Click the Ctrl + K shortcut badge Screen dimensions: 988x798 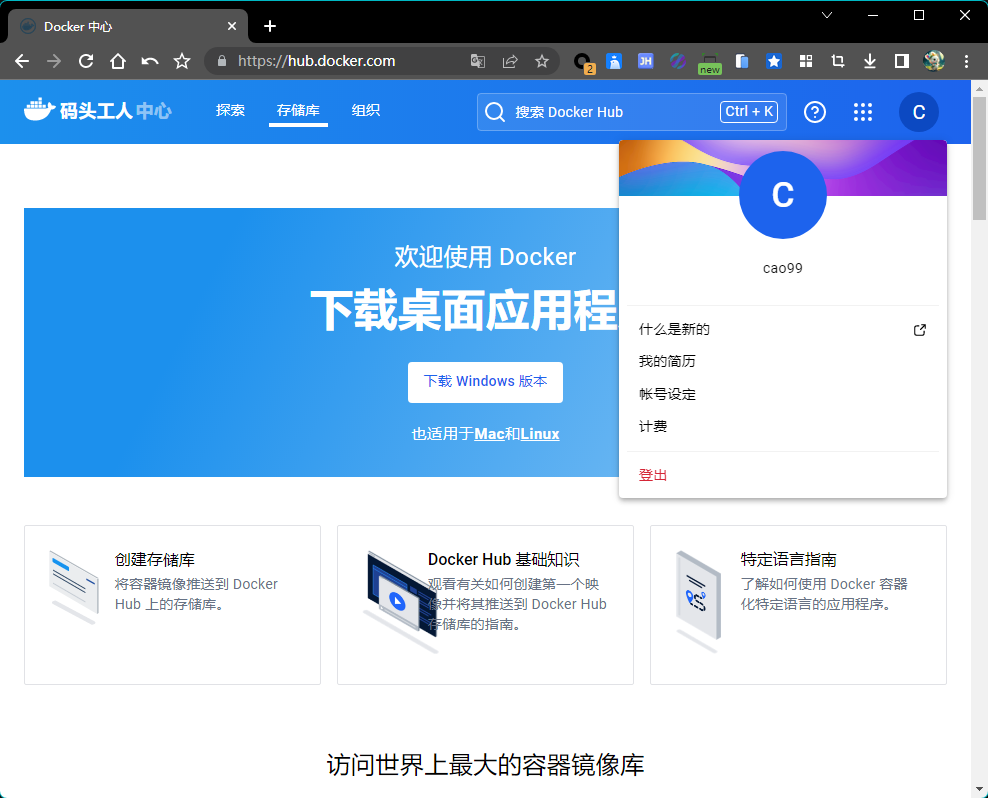click(x=749, y=112)
